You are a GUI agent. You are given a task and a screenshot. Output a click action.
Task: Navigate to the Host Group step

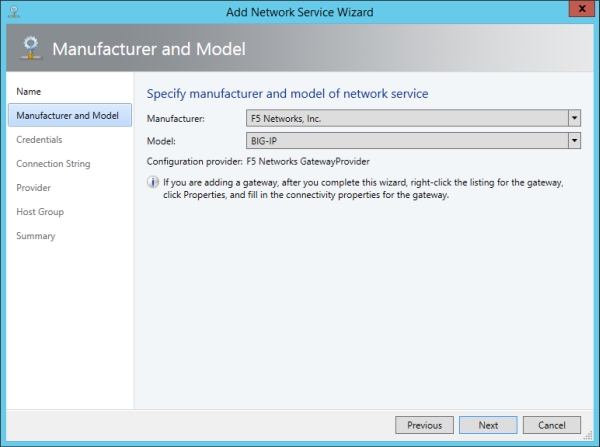pyautogui.click(x=40, y=212)
